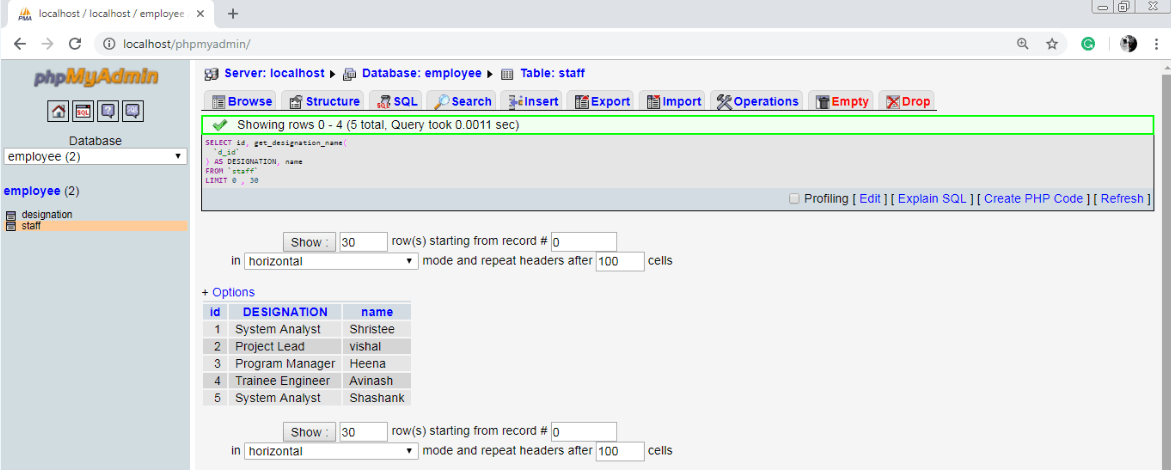Image resolution: width=1171 pixels, height=470 pixels.
Task: Focus the upper rows count field
Action: pyautogui.click(x=364, y=242)
